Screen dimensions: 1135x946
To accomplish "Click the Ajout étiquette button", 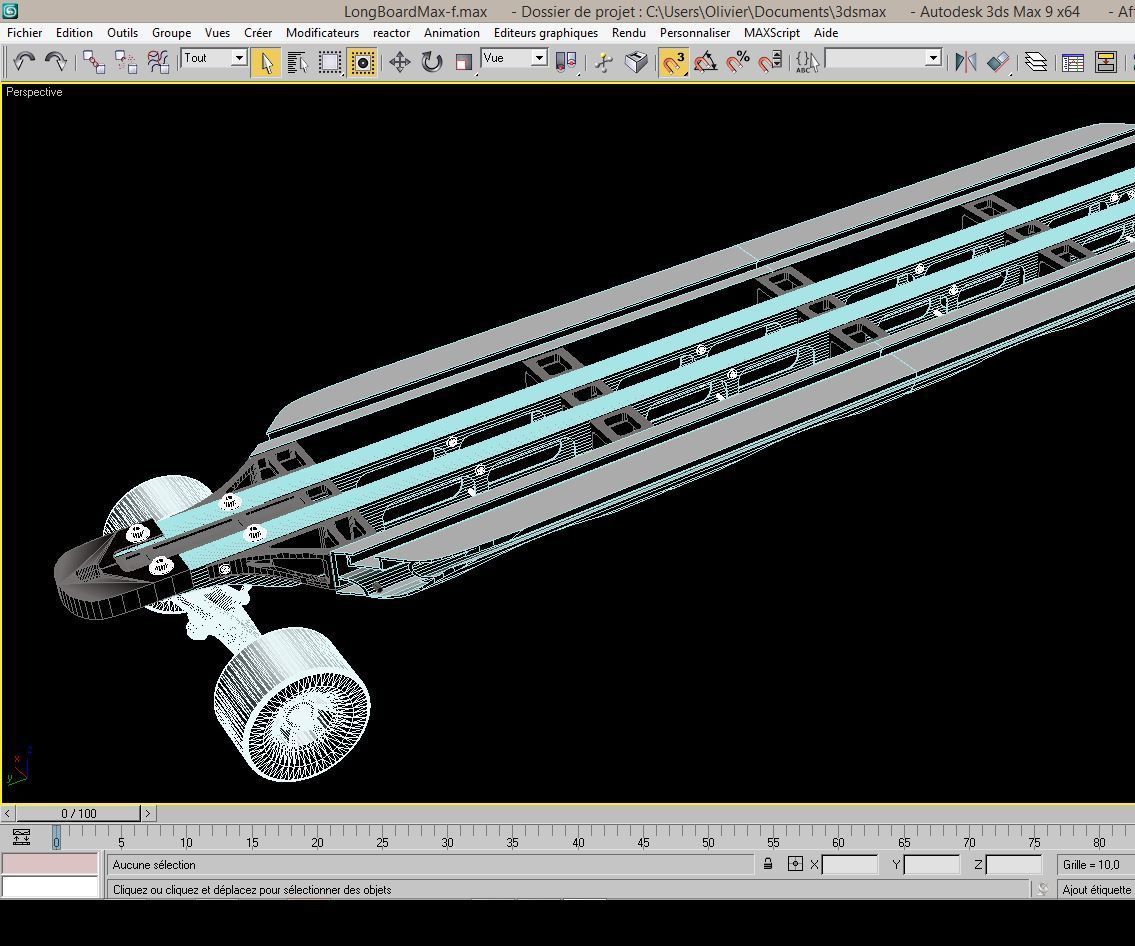I will [x=1095, y=890].
